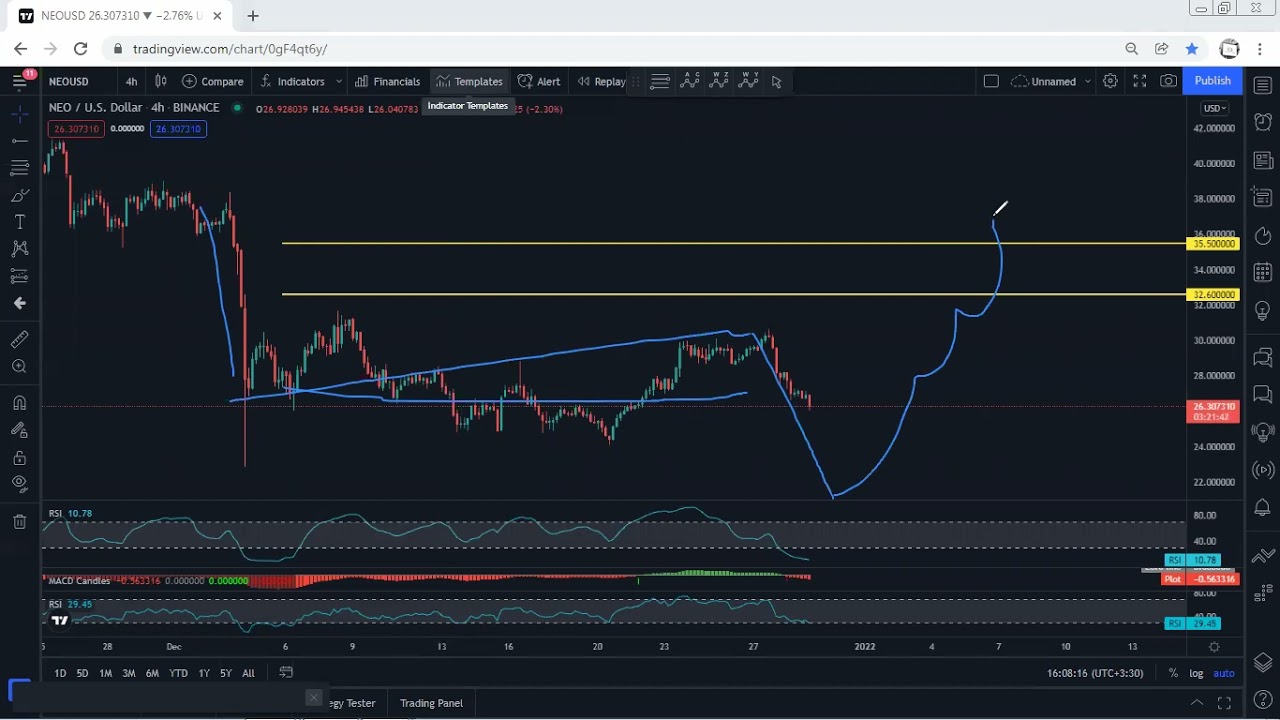The height and width of the screenshot is (720, 1280).
Task: Select the brush drawing tool
Action: coord(19,195)
